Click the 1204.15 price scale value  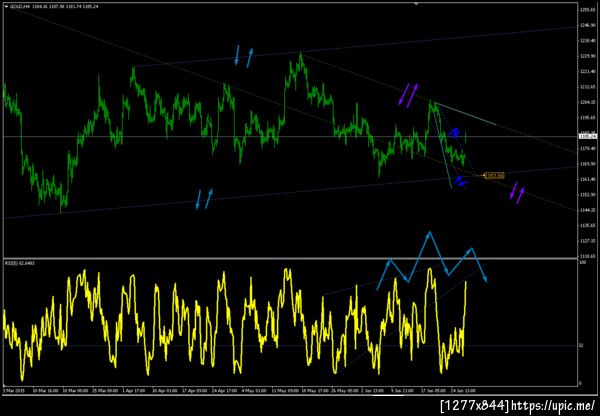click(588, 102)
